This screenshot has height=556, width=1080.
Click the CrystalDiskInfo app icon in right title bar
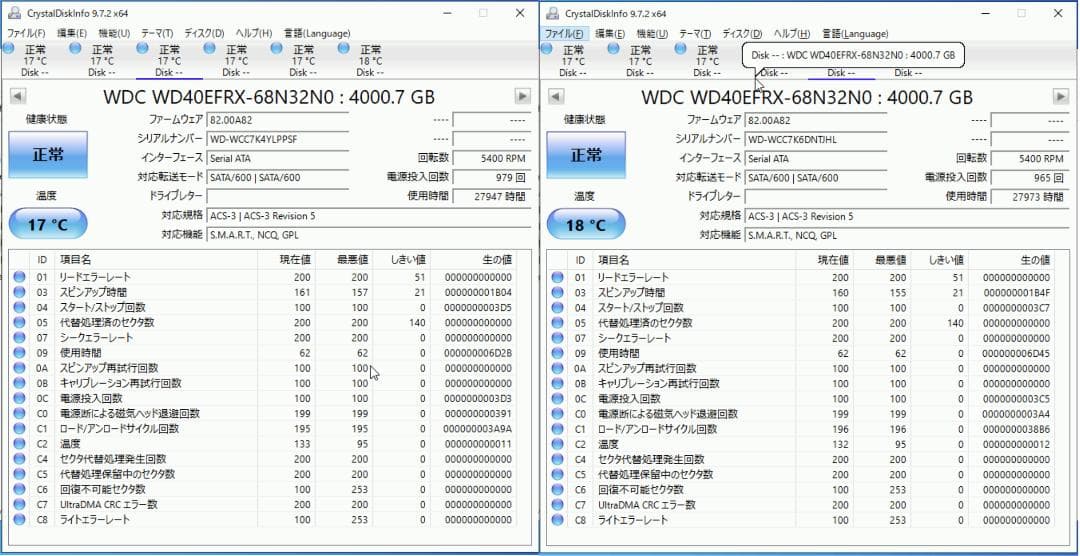point(552,13)
